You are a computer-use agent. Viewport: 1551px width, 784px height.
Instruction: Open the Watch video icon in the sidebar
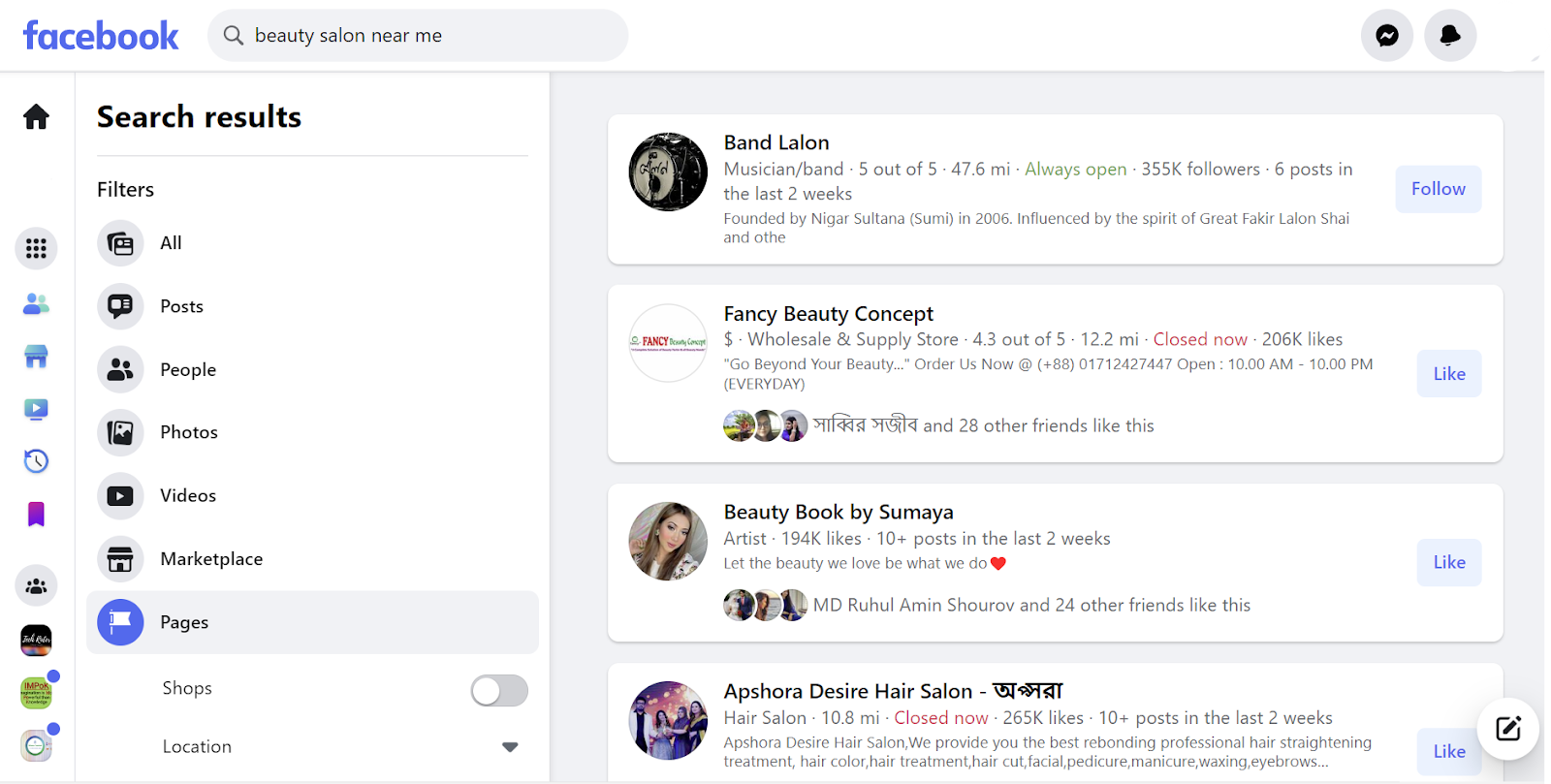pyautogui.click(x=36, y=409)
